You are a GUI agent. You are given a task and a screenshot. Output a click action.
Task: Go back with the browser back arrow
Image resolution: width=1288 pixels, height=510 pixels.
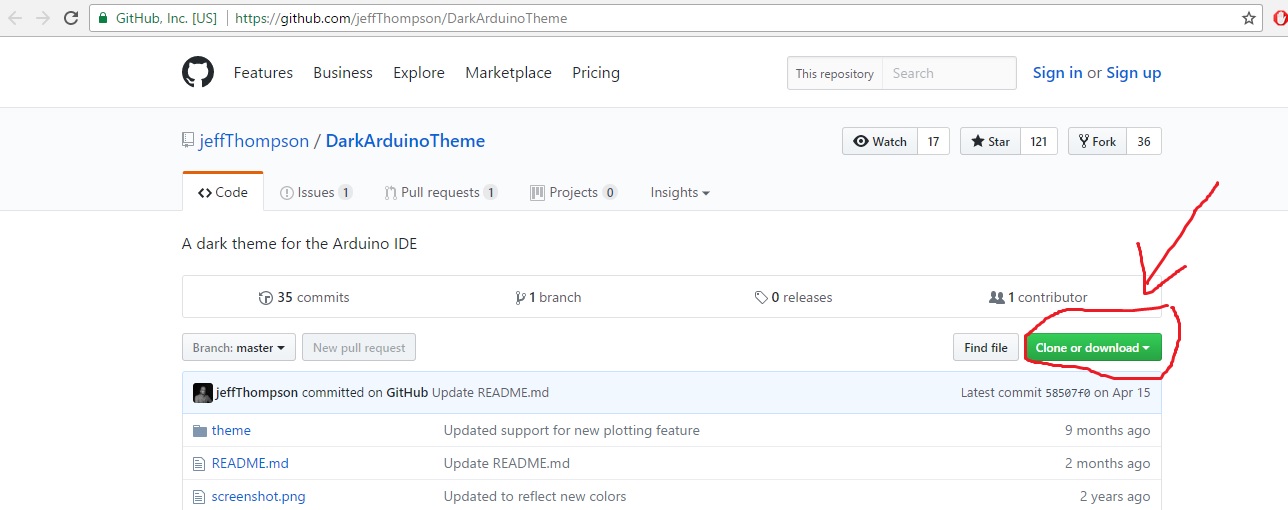click(16, 18)
